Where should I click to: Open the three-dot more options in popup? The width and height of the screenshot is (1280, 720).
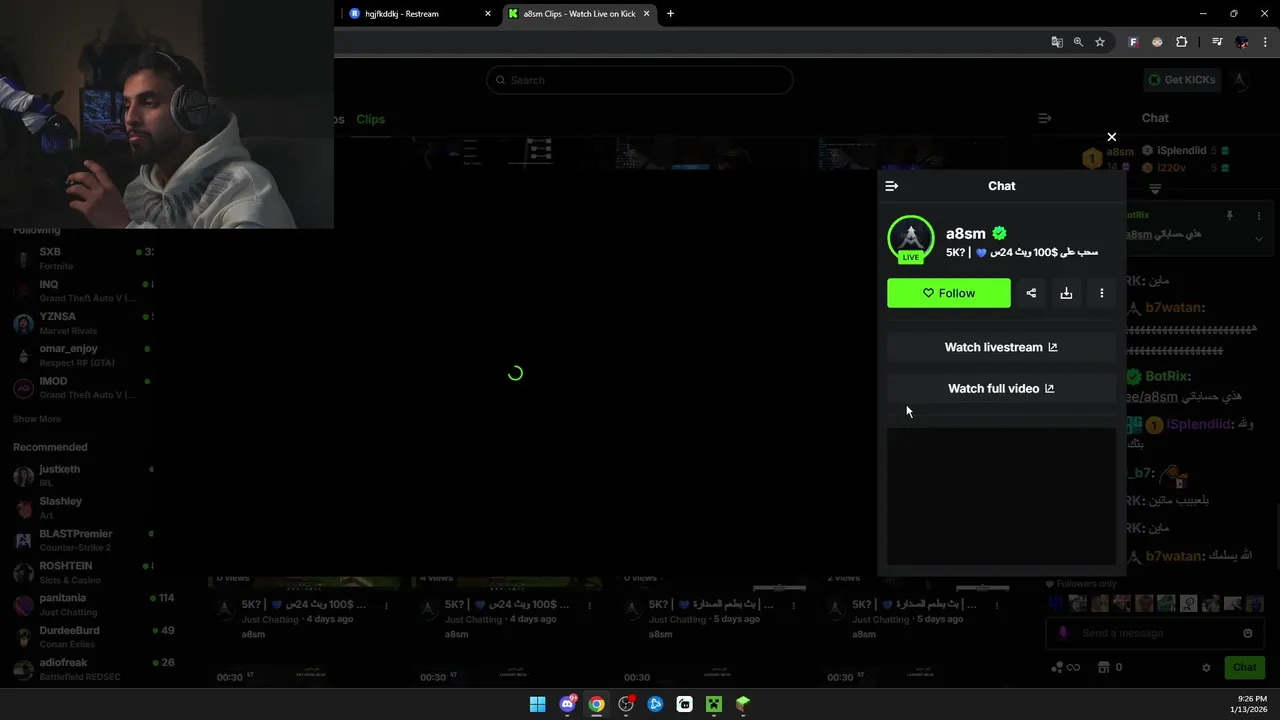point(1101,293)
